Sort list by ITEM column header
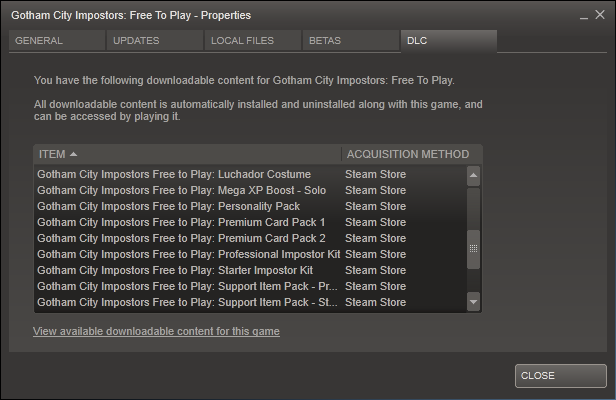The height and width of the screenshot is (400, 616). pos(188,154)
